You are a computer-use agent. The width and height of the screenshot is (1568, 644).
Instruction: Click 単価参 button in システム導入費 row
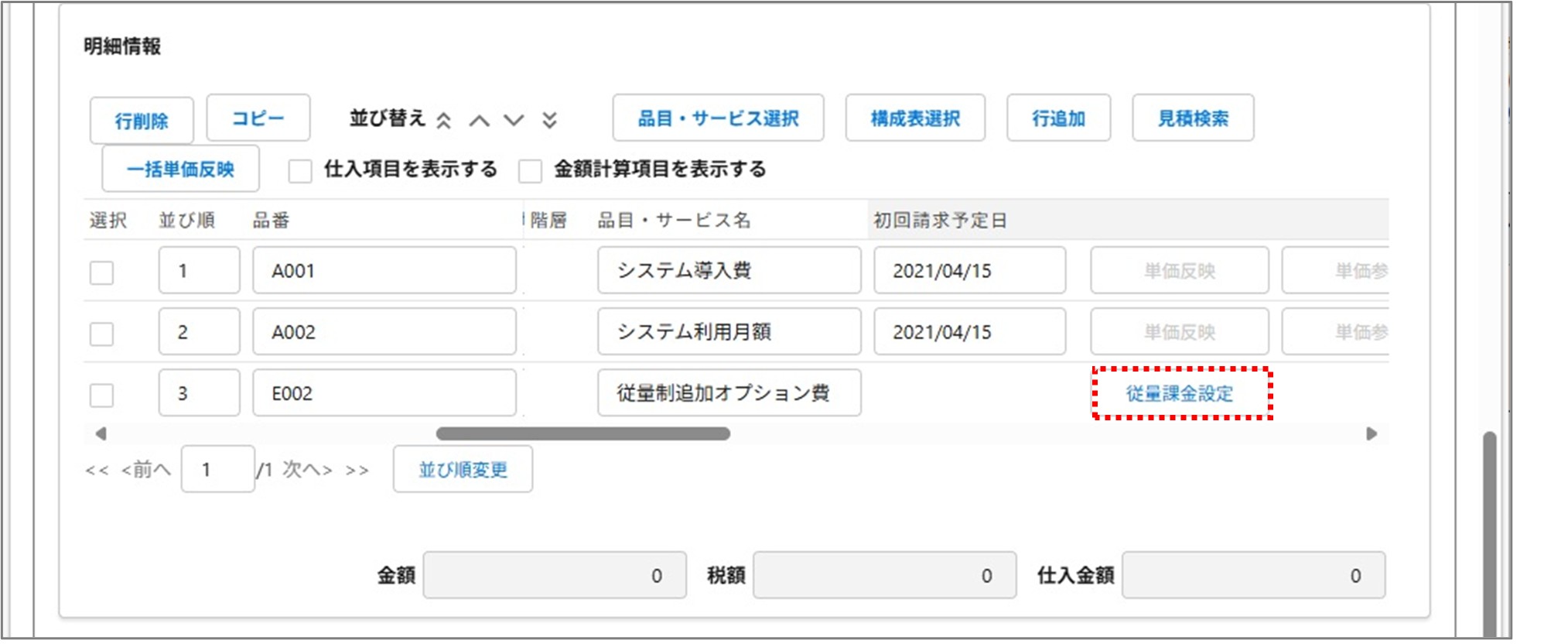pyautogui.click(x=1336, y=270)
